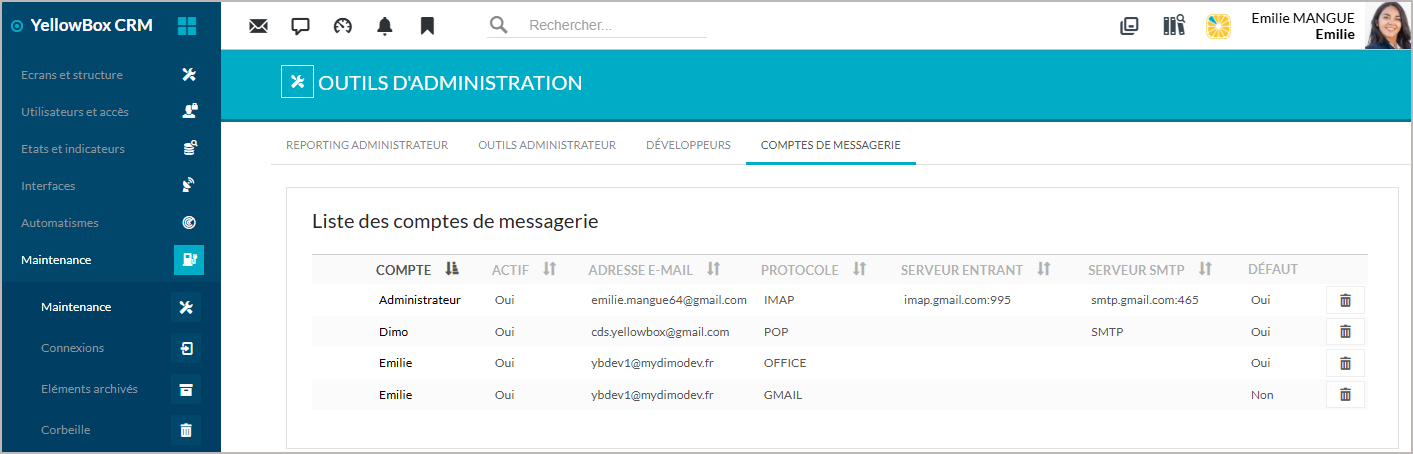Open the Administrateur account
The image size is (1413, 454).
420,300
